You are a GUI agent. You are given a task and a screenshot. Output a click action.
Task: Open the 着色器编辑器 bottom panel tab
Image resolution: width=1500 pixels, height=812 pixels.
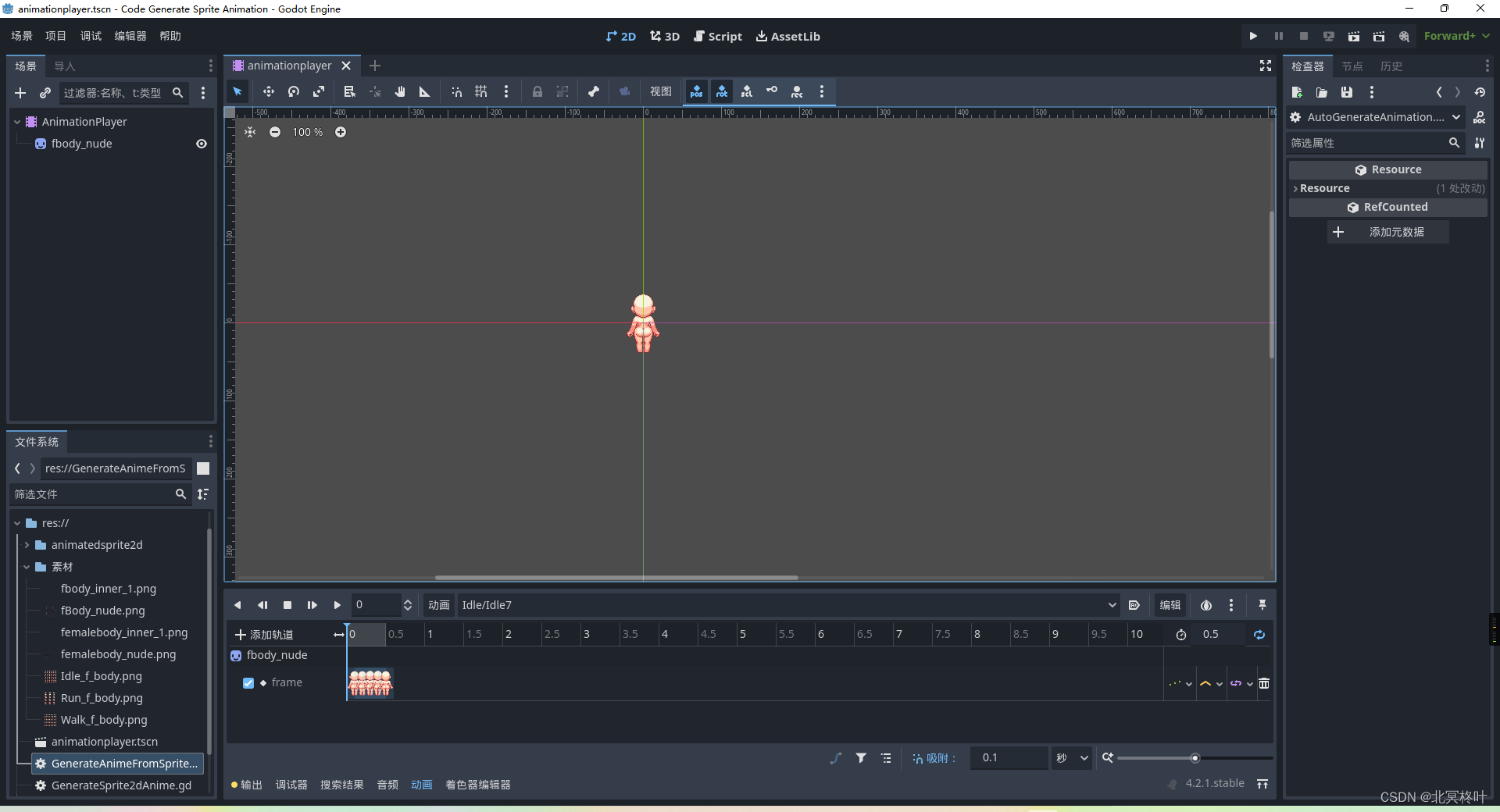click(x=477, y=785)
